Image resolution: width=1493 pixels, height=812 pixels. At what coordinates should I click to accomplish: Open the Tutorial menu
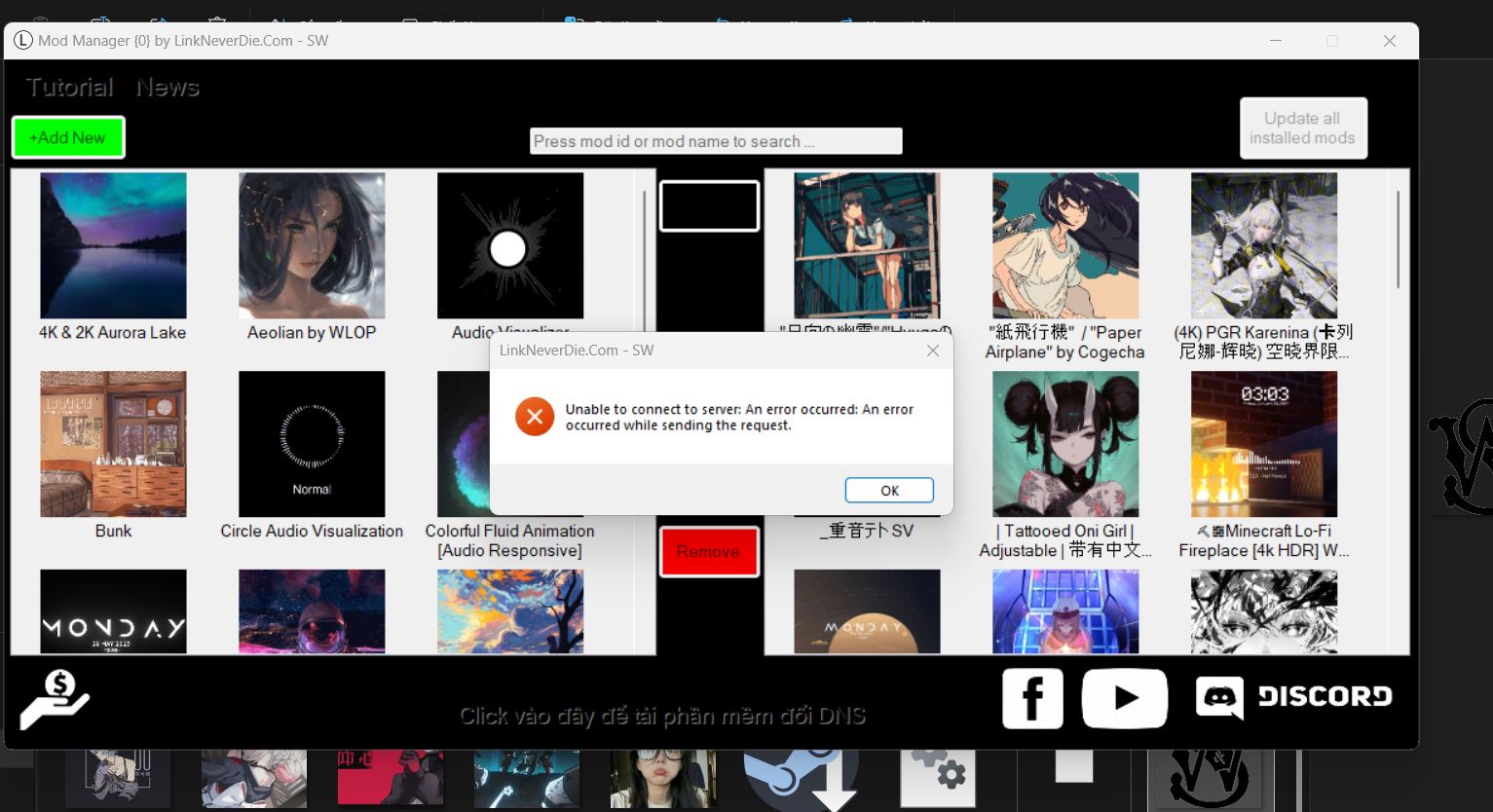click(x=69, y=88)
